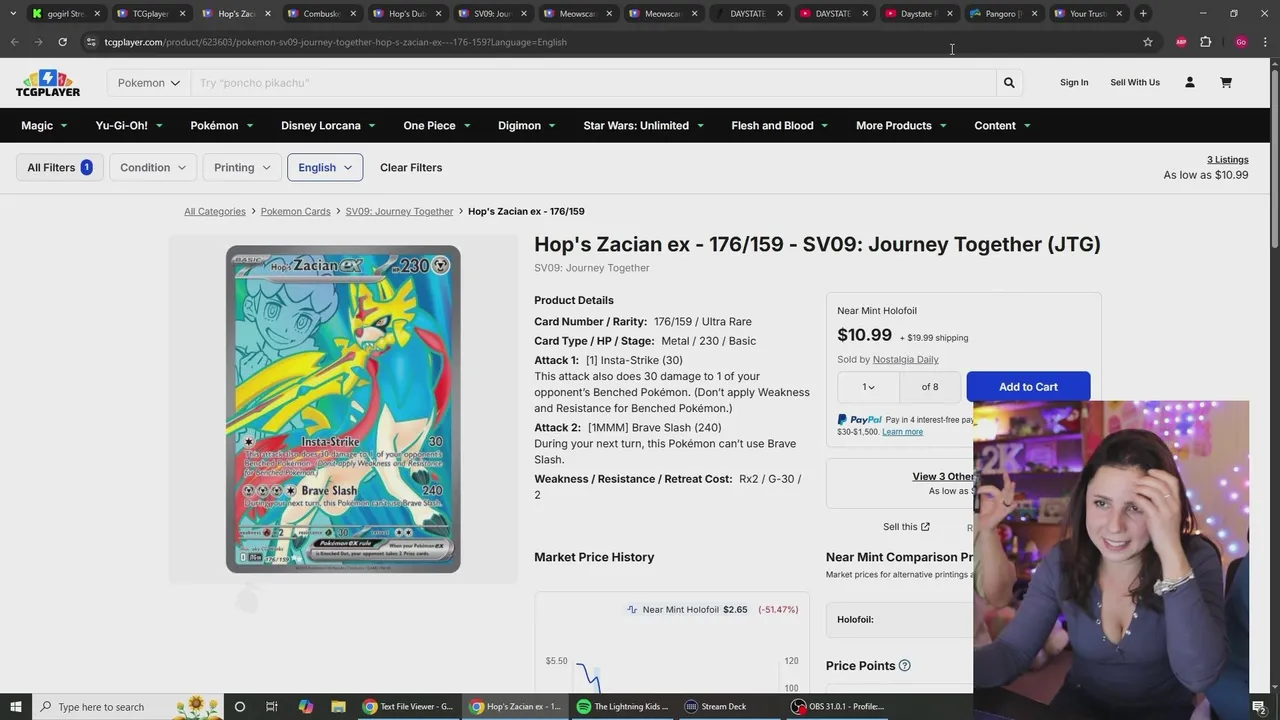Click All Categories breadcrumb

pos(215,212)
